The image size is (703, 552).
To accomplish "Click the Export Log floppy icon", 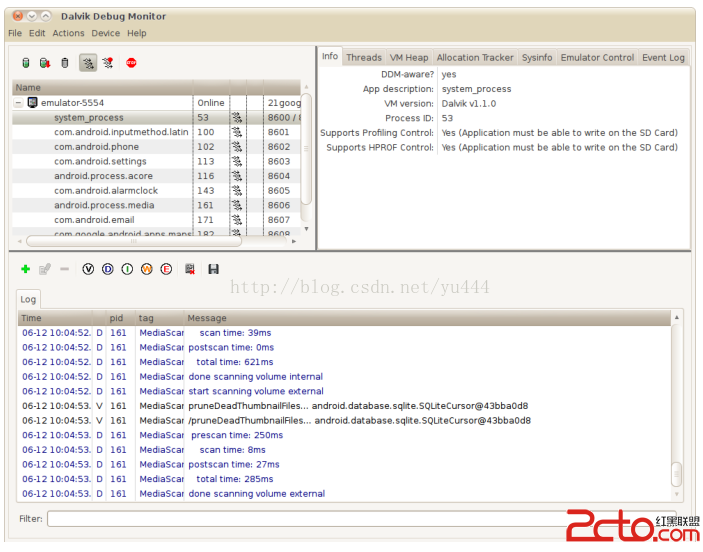I will (x=213, y=269).
